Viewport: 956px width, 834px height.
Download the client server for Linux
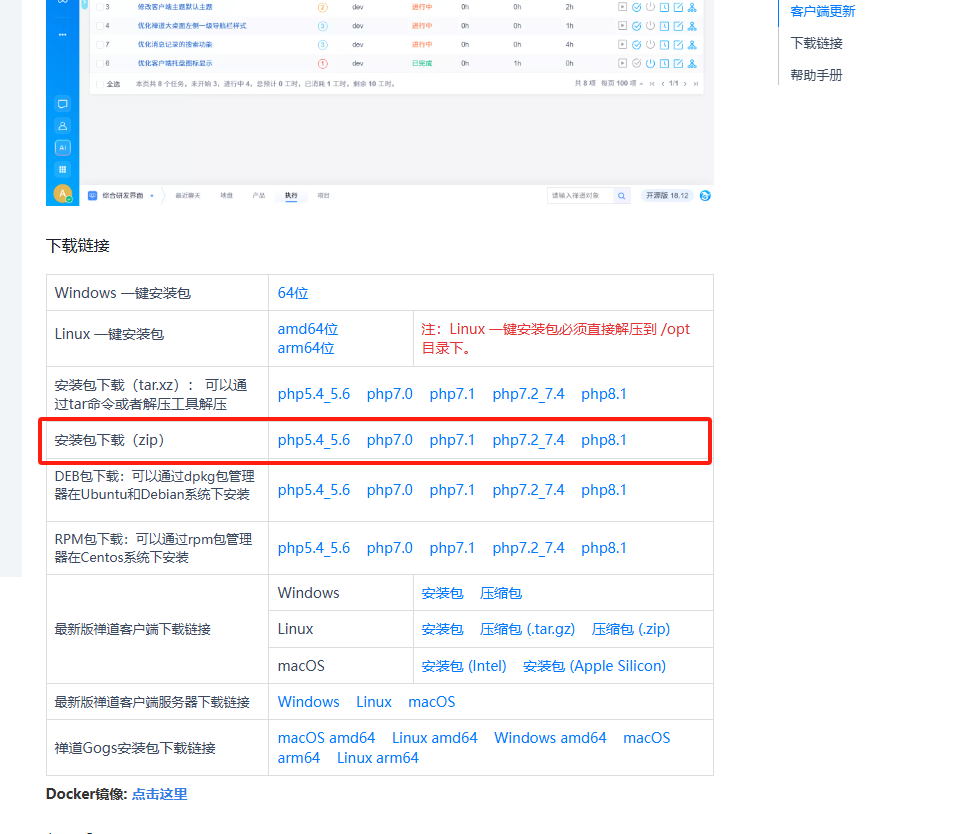tap(374, 702)
